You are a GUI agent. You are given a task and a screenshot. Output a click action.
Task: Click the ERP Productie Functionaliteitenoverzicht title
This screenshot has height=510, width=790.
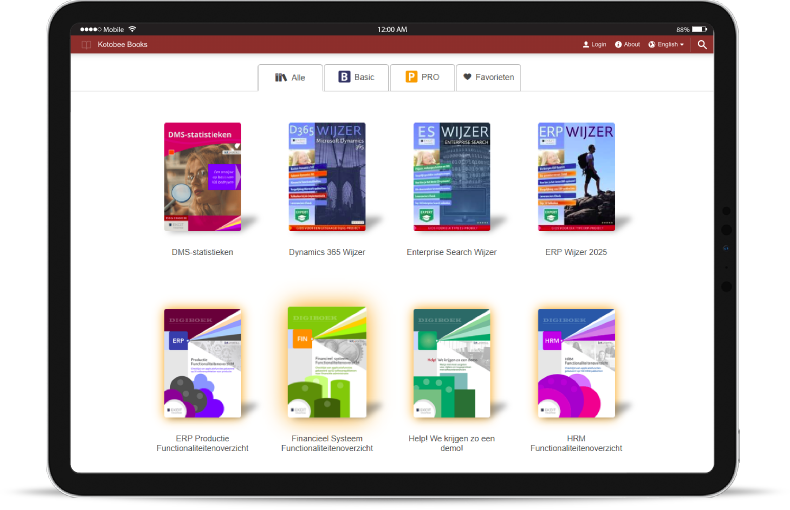pos(203,443)
